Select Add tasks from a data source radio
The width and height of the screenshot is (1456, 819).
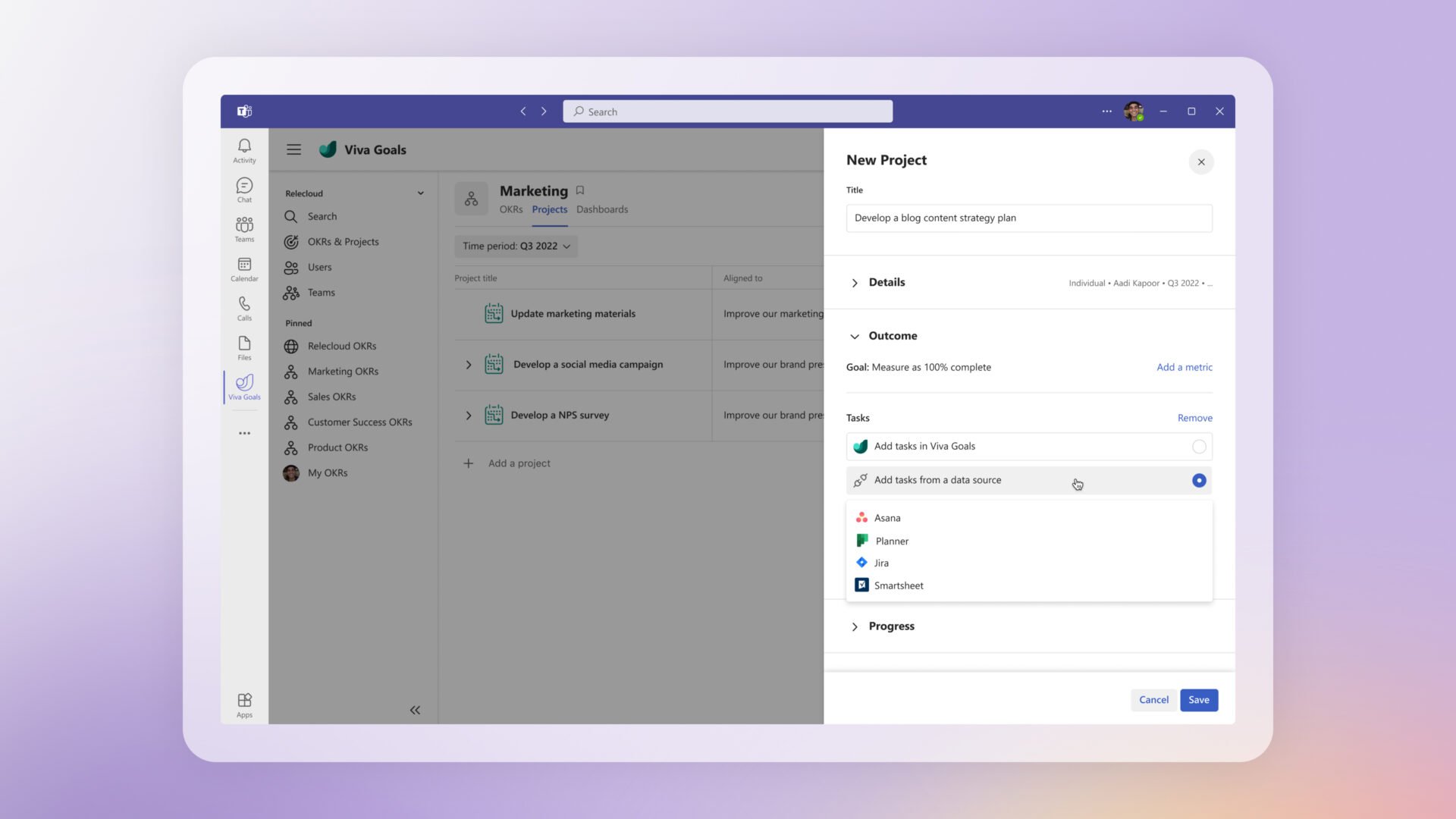click(1199, 480)
